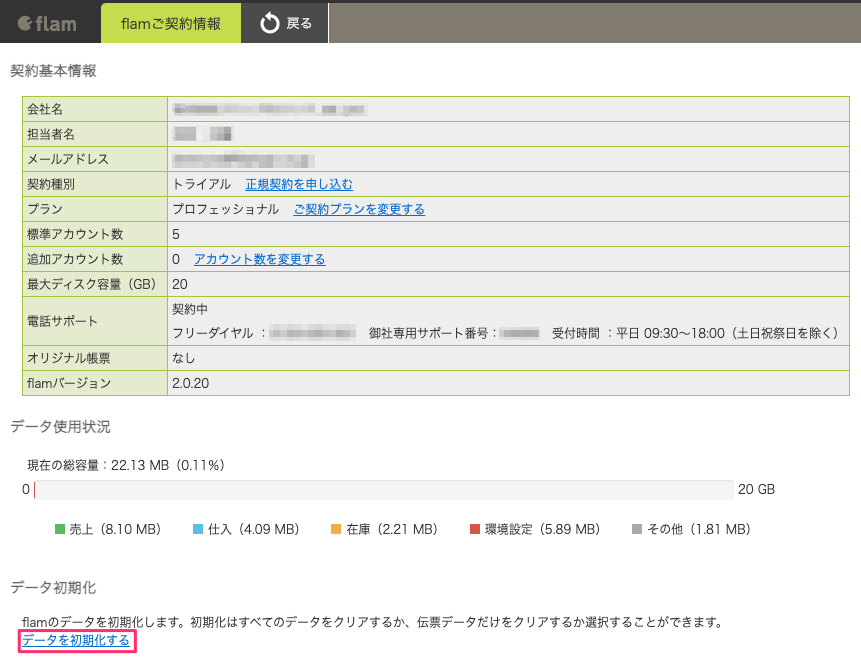Click the 電話サポート row label
Screen dimensions: 861x660
[x=63, y=321]
